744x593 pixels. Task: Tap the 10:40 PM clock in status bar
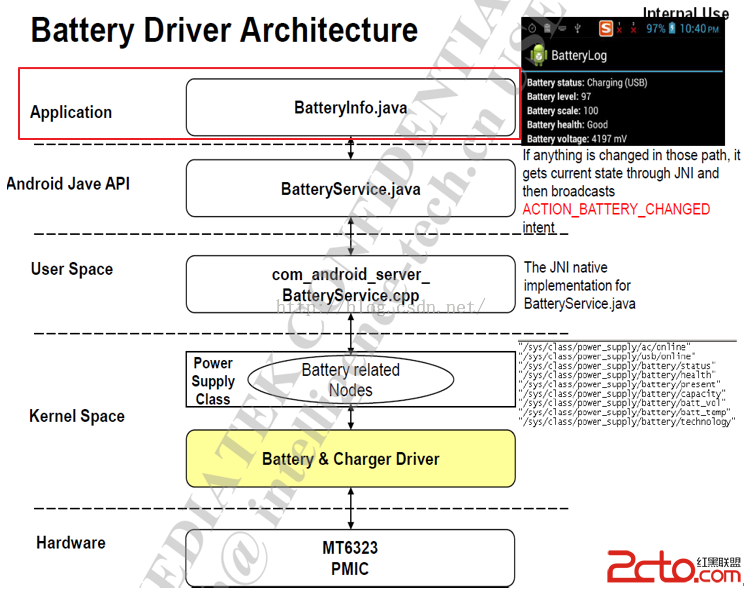(x=699, y=29)
